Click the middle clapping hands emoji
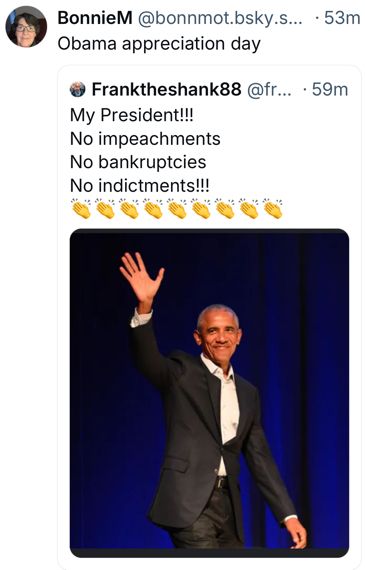The height and width of the screenshot is (570, 365). point(177,209)
